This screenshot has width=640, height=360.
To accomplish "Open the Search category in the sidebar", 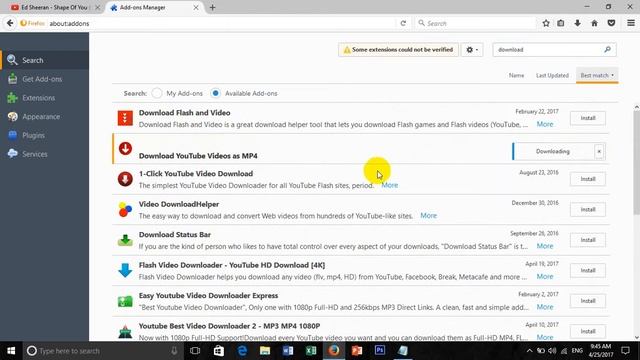I will click(44, 60).
